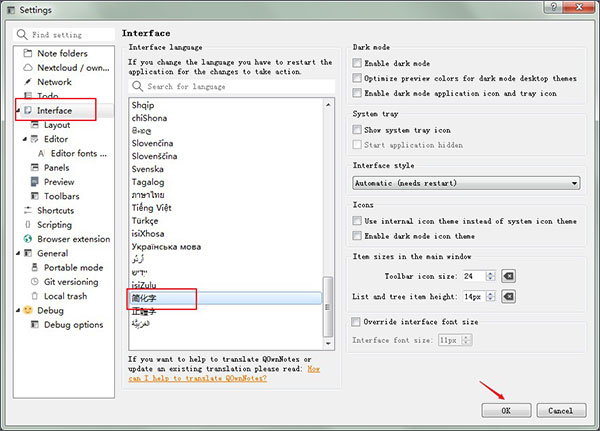Screen dimensions: 600x431
Task: Click the Editor icon
Action: pyautogui.click(x=34, y=139)
